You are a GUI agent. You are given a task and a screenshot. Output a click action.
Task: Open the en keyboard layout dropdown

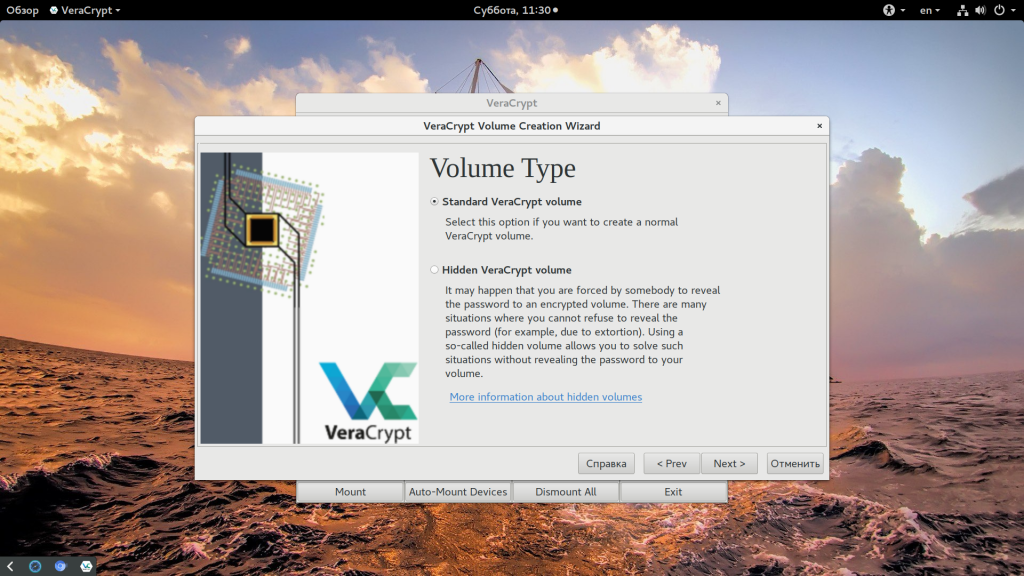(x=930, y=10)
